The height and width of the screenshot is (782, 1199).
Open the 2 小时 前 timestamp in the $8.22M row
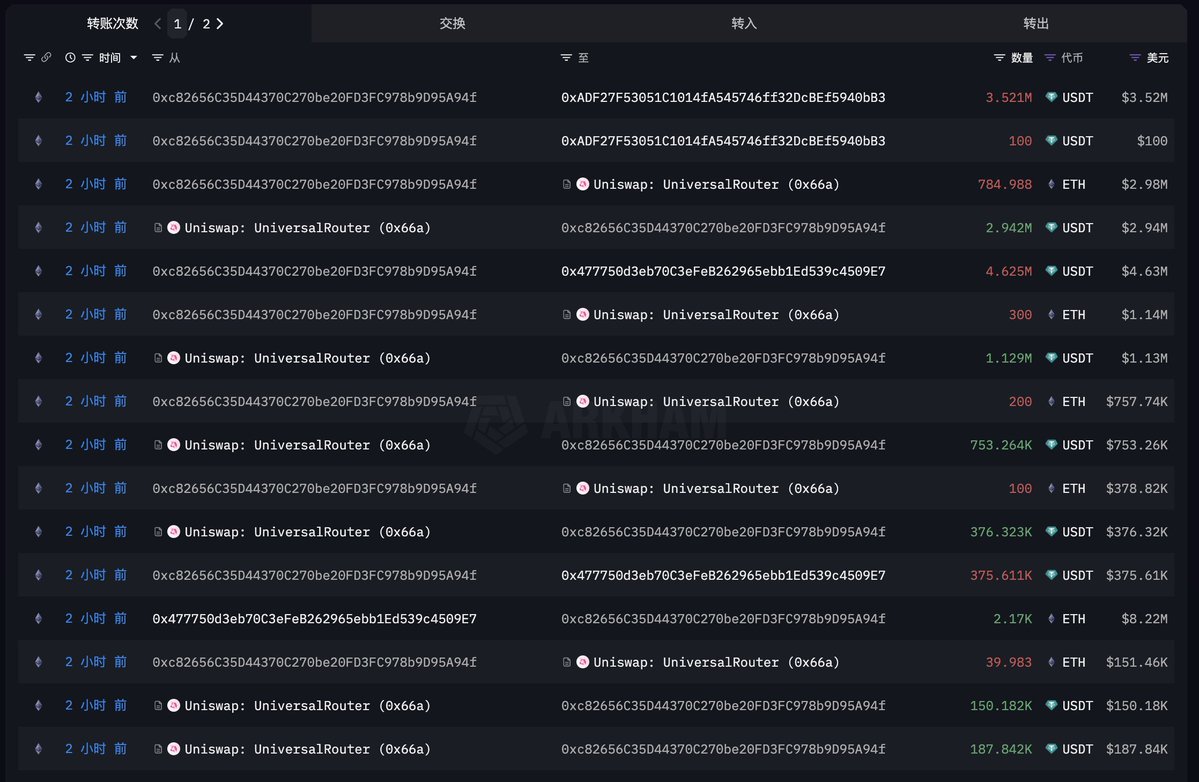tap(96, 618)
